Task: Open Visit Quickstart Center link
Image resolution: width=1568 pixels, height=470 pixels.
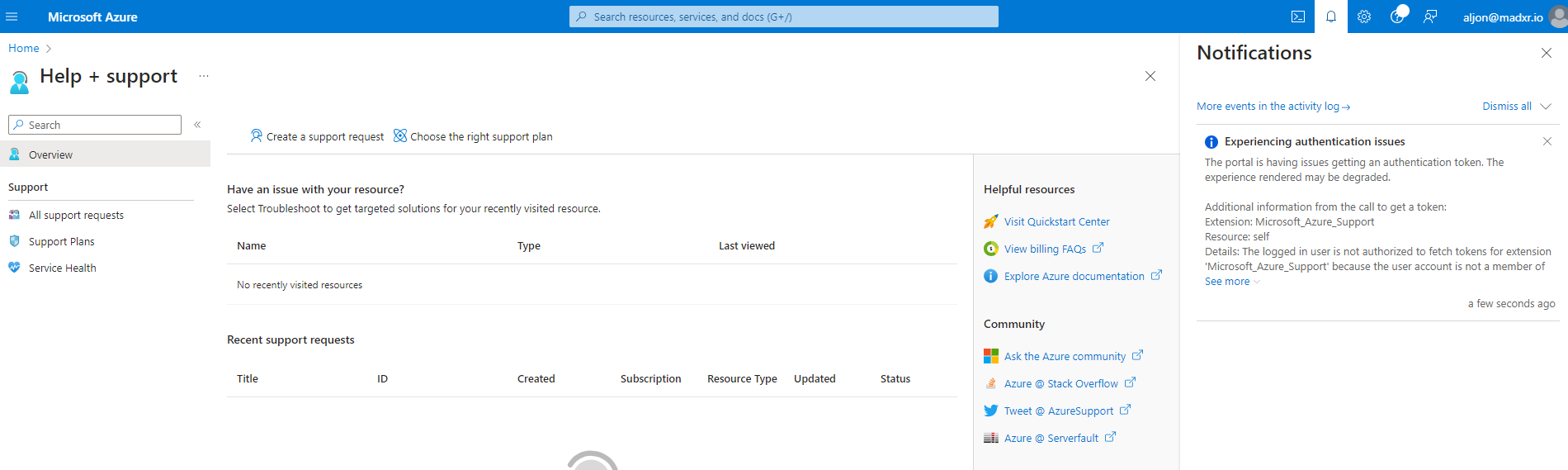Action: (1056, 222)
